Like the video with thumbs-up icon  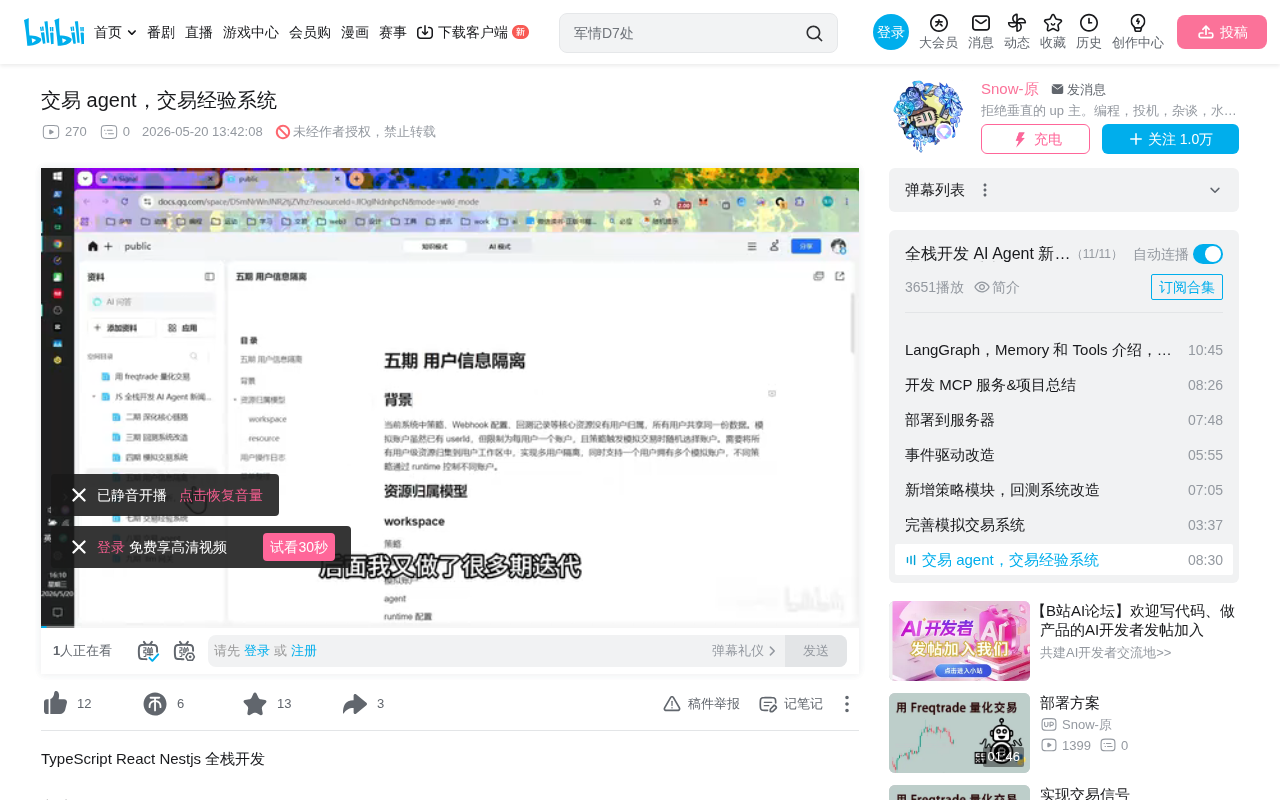55,704
